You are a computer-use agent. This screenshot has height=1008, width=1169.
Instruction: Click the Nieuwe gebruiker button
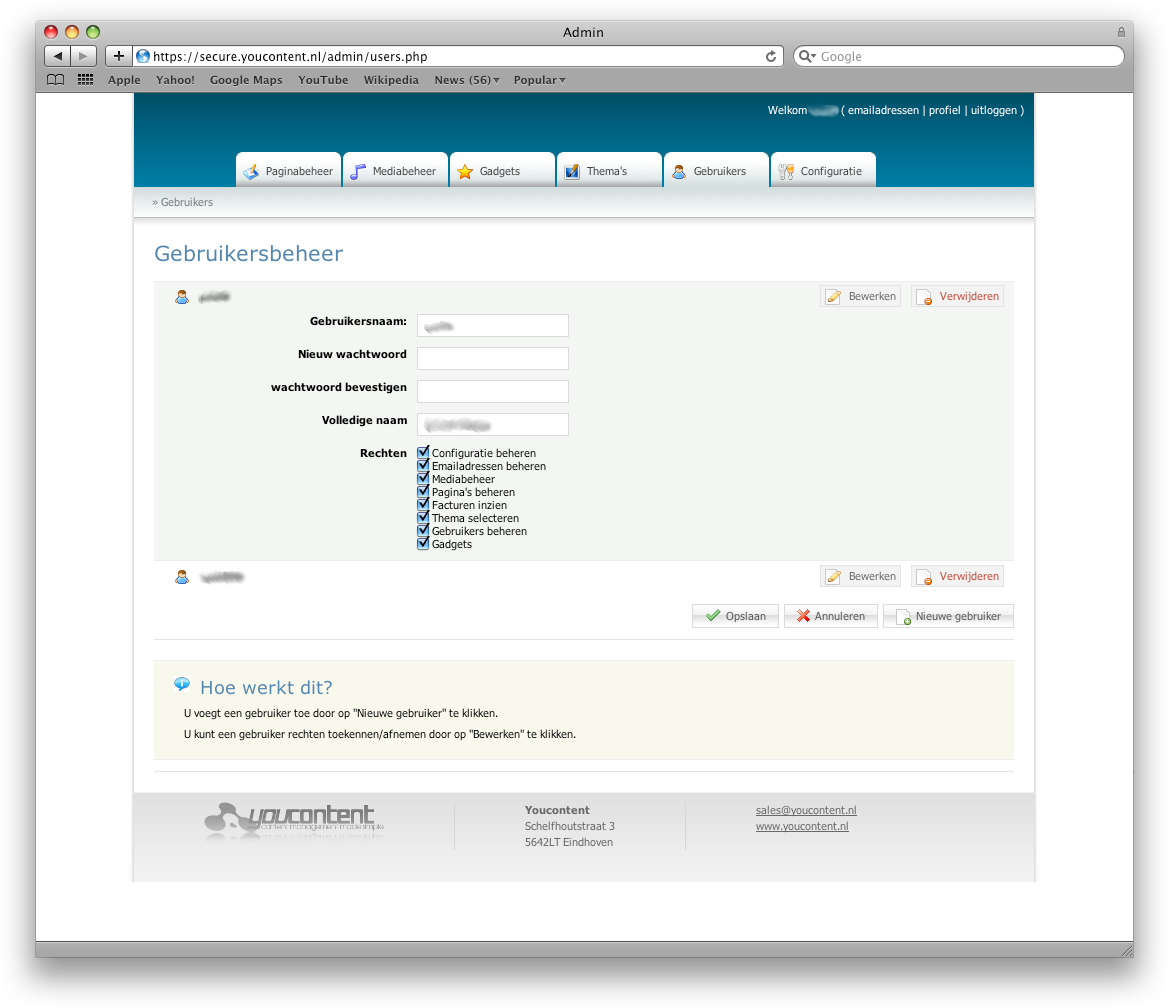948,616
